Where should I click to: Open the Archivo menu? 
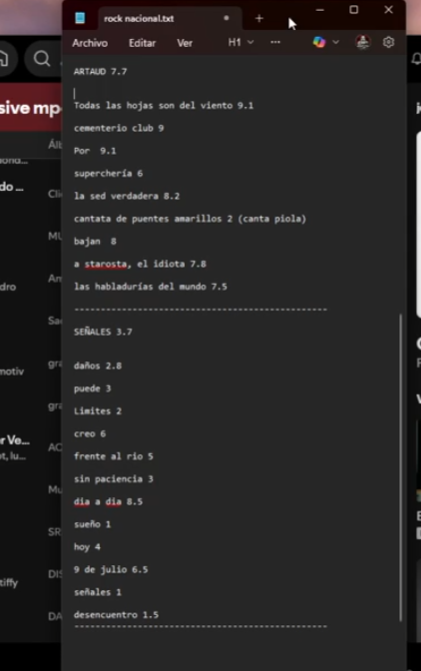point(90,43)
